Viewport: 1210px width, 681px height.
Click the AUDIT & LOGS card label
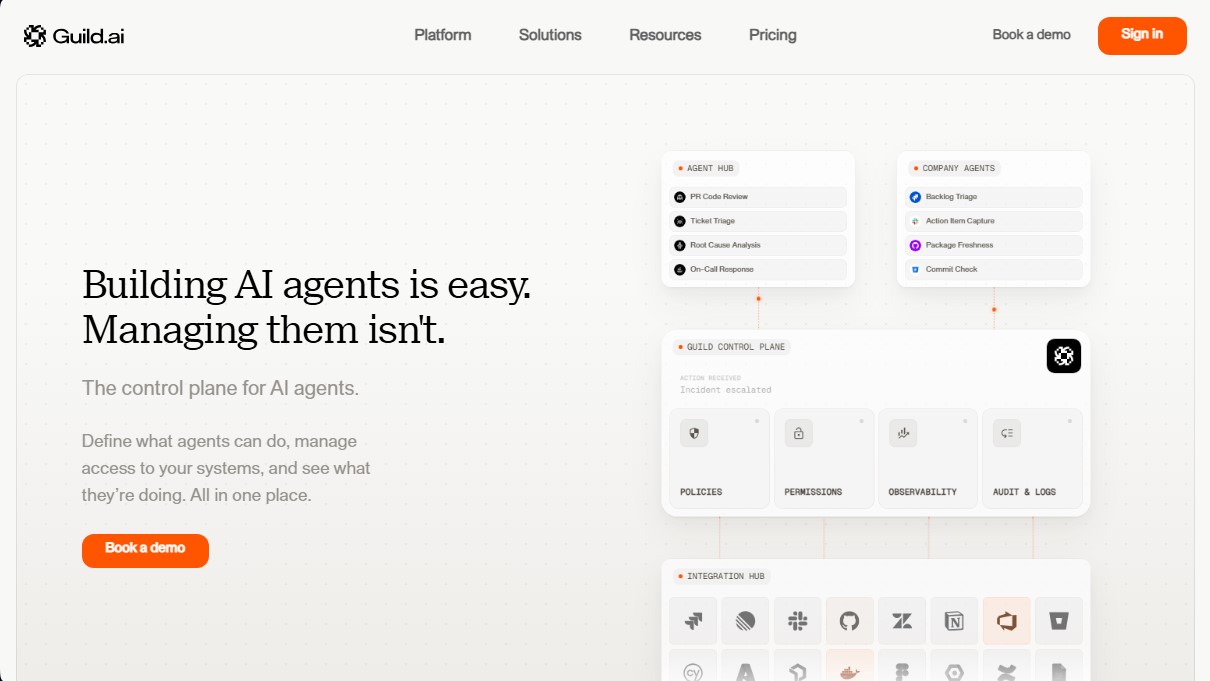1024,492
